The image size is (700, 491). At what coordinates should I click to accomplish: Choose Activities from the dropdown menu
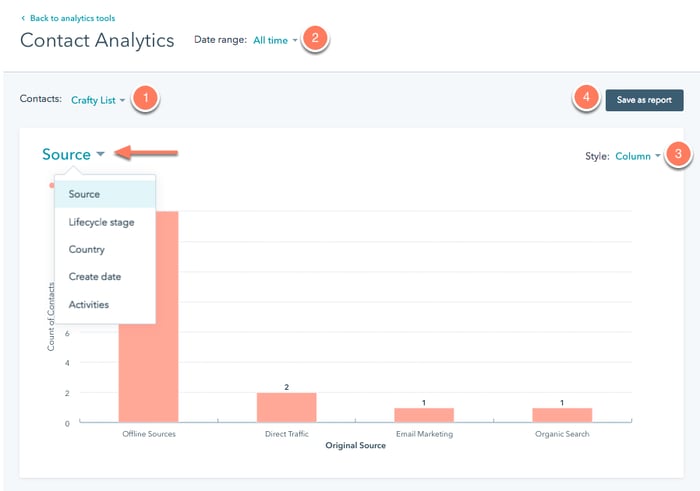(x=105, y=304)
